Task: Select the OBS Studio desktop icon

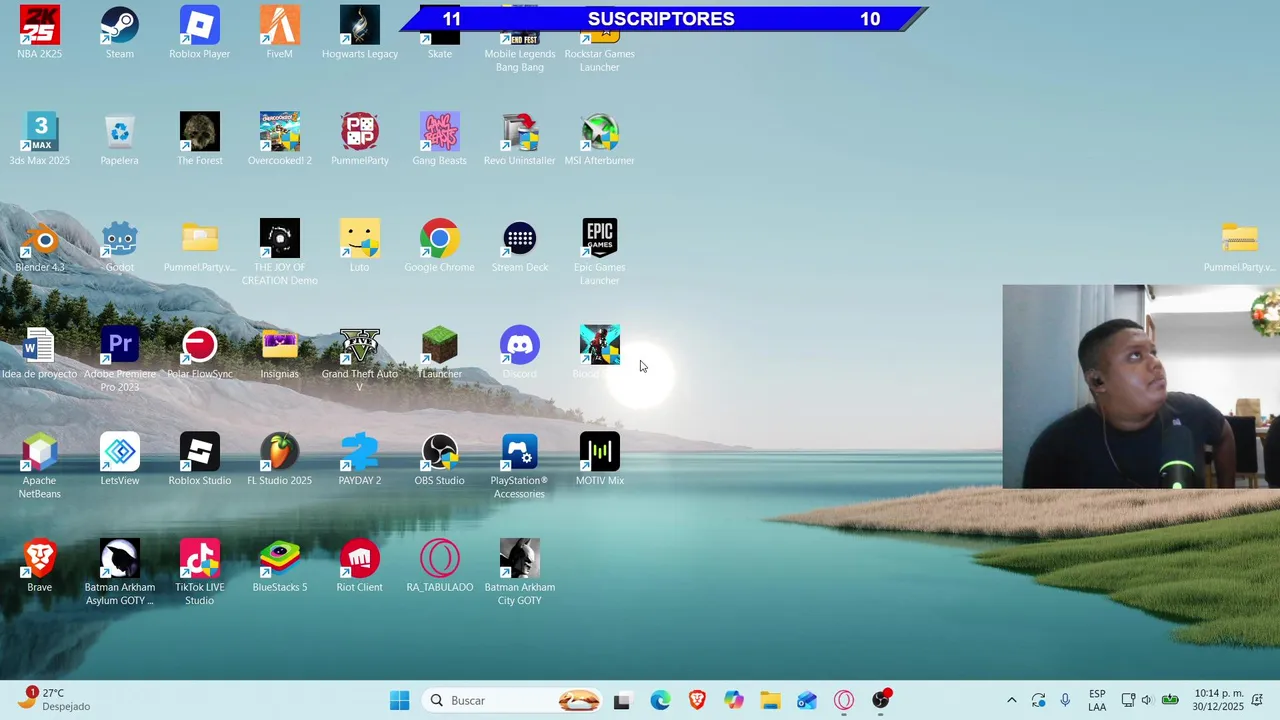Action: (440, 453)
